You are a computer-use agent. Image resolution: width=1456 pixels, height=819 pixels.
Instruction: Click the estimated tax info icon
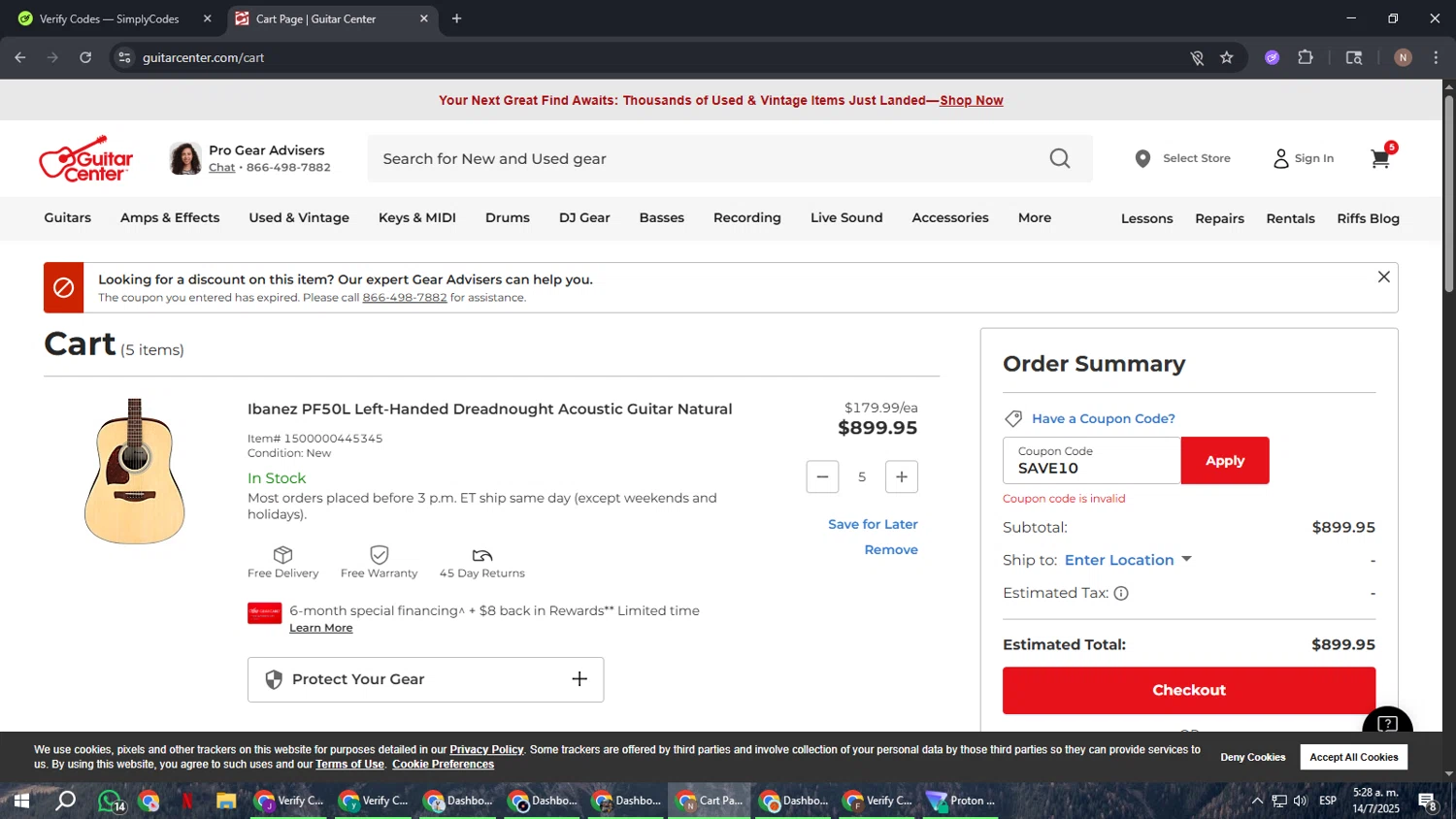1121,593
